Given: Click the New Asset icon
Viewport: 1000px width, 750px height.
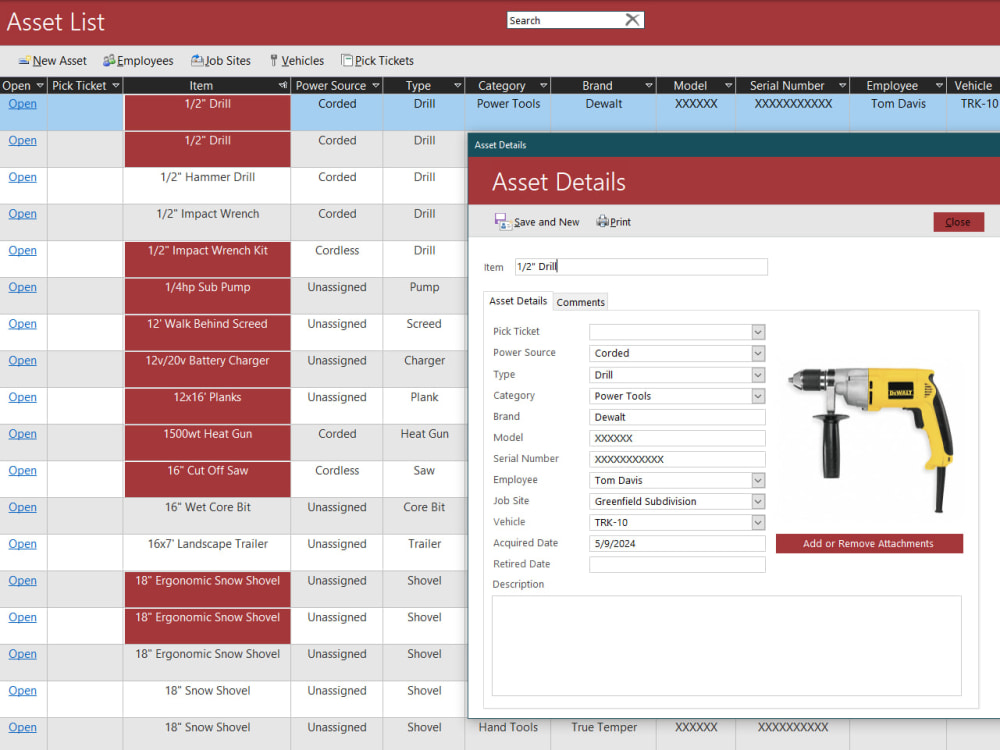Looking at the screenshot, I should pos(24,61).
